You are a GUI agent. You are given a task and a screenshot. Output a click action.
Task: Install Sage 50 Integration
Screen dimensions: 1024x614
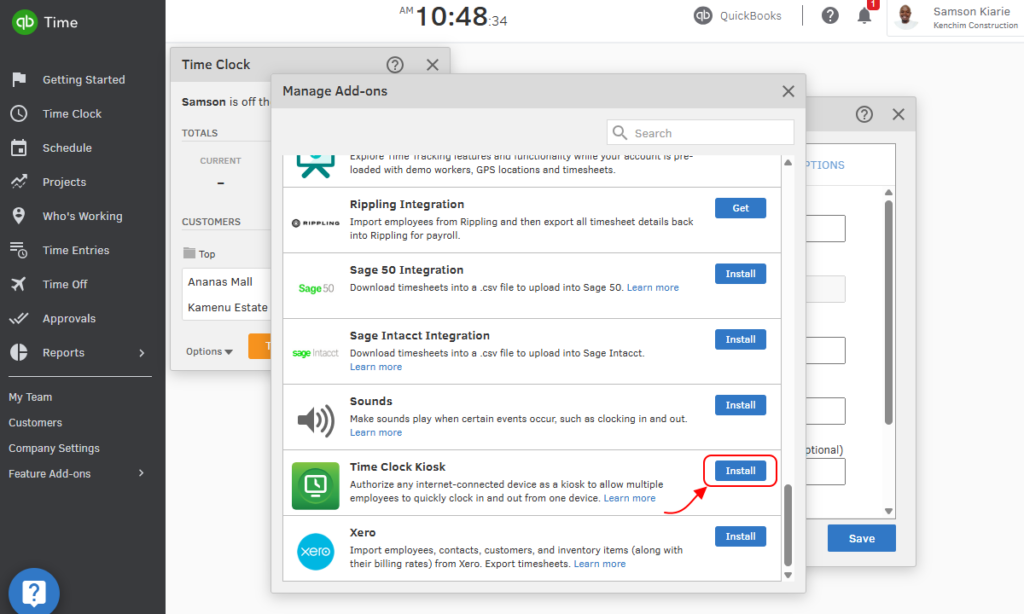point(740,274)
